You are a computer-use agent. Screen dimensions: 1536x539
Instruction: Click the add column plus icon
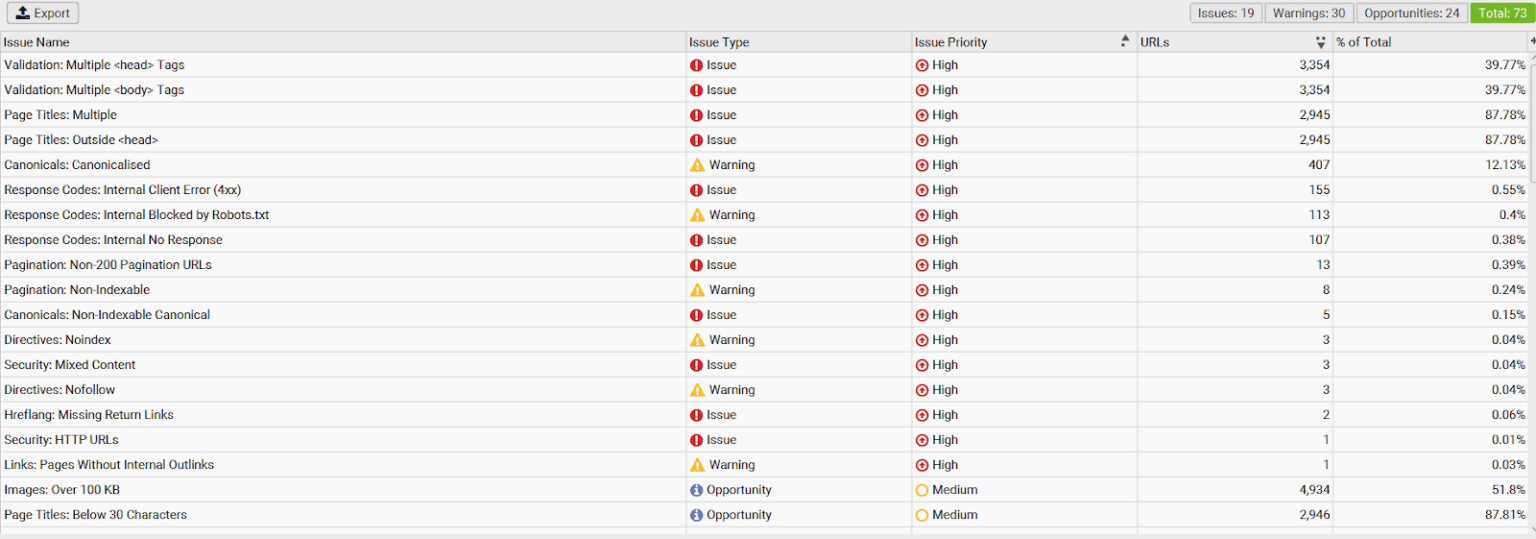pos(1532,41)
